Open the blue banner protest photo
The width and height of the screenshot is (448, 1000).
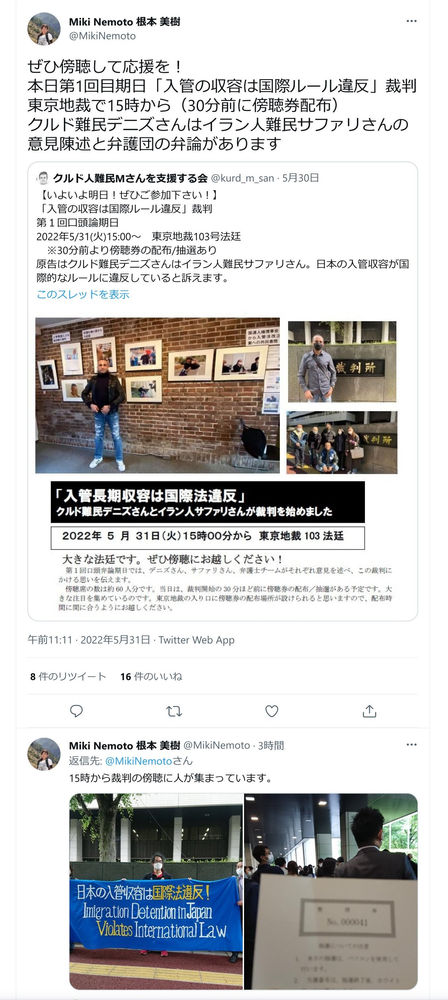tap(156, 891)
